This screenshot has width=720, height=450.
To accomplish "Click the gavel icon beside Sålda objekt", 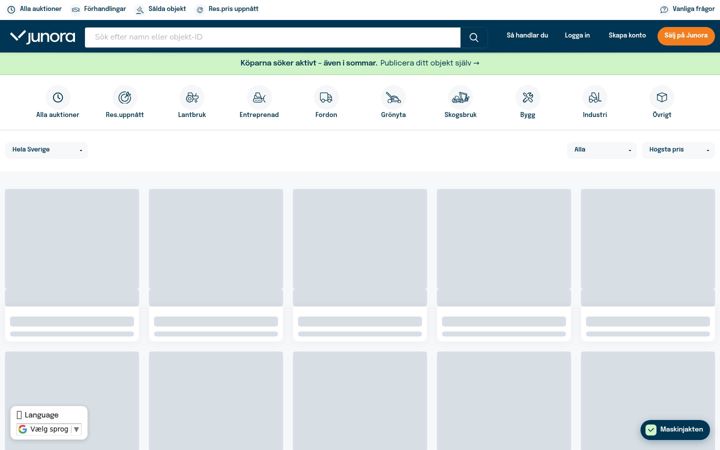I will tap(140, 10).
